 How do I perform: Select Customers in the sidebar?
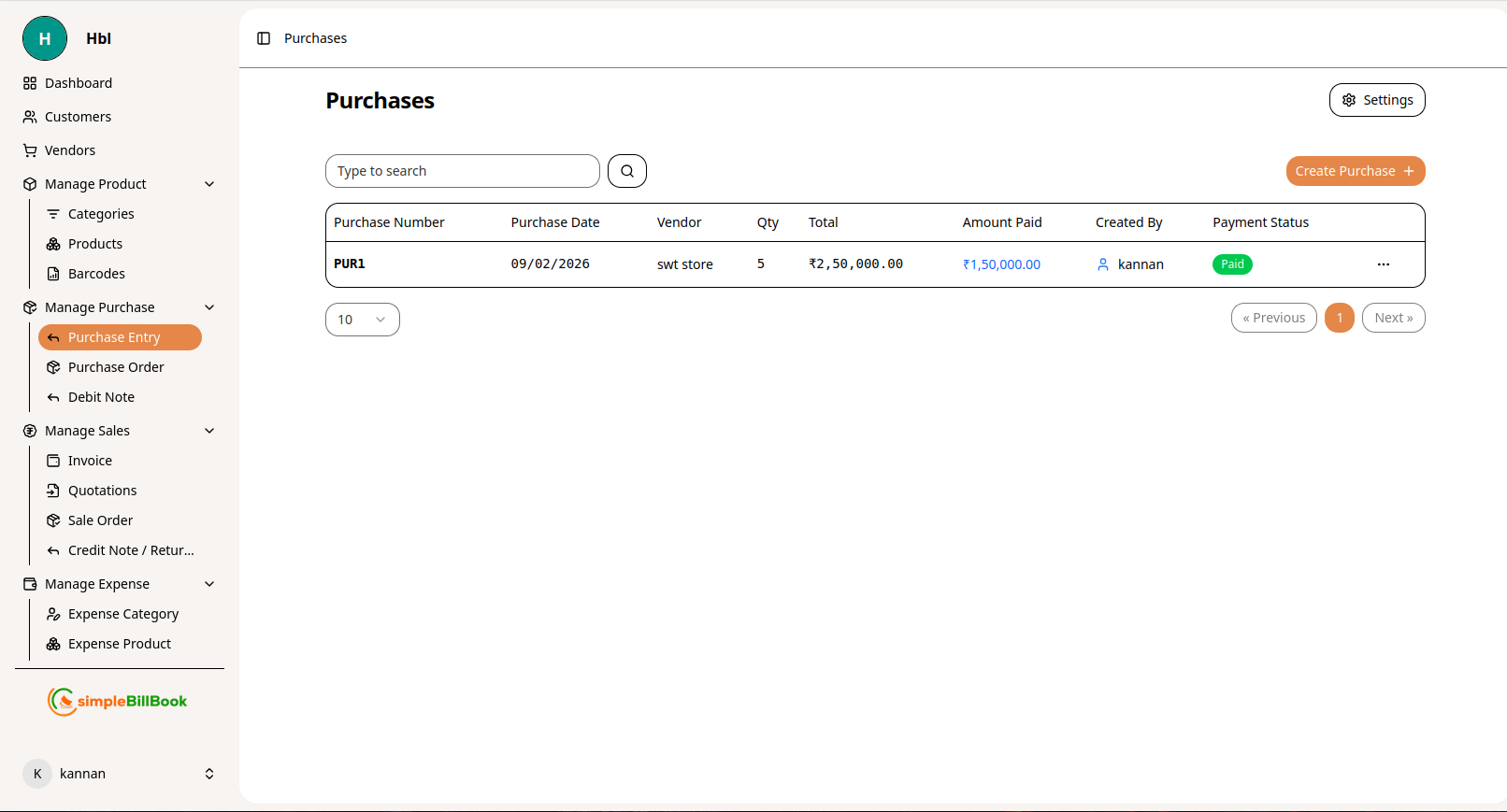click(78, 117)
